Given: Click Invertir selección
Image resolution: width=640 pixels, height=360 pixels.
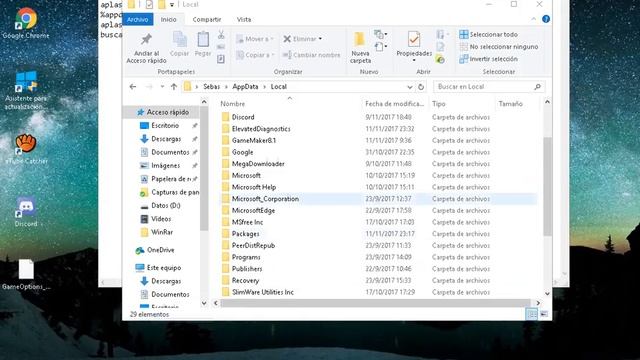Looking at the screenshot, I should [489, 59].
